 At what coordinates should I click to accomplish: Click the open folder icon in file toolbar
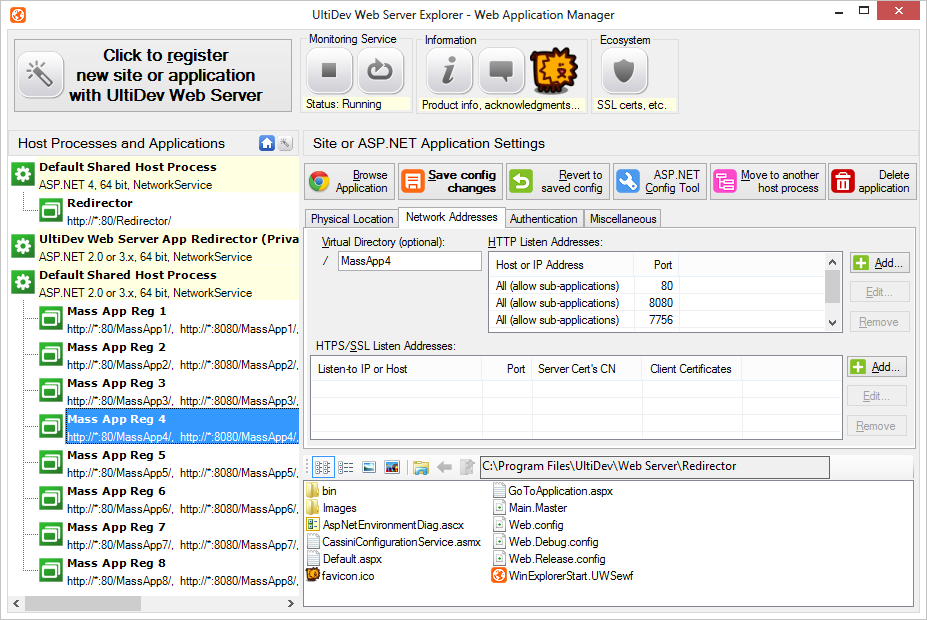pyautogui.click(x=421, y=468)
